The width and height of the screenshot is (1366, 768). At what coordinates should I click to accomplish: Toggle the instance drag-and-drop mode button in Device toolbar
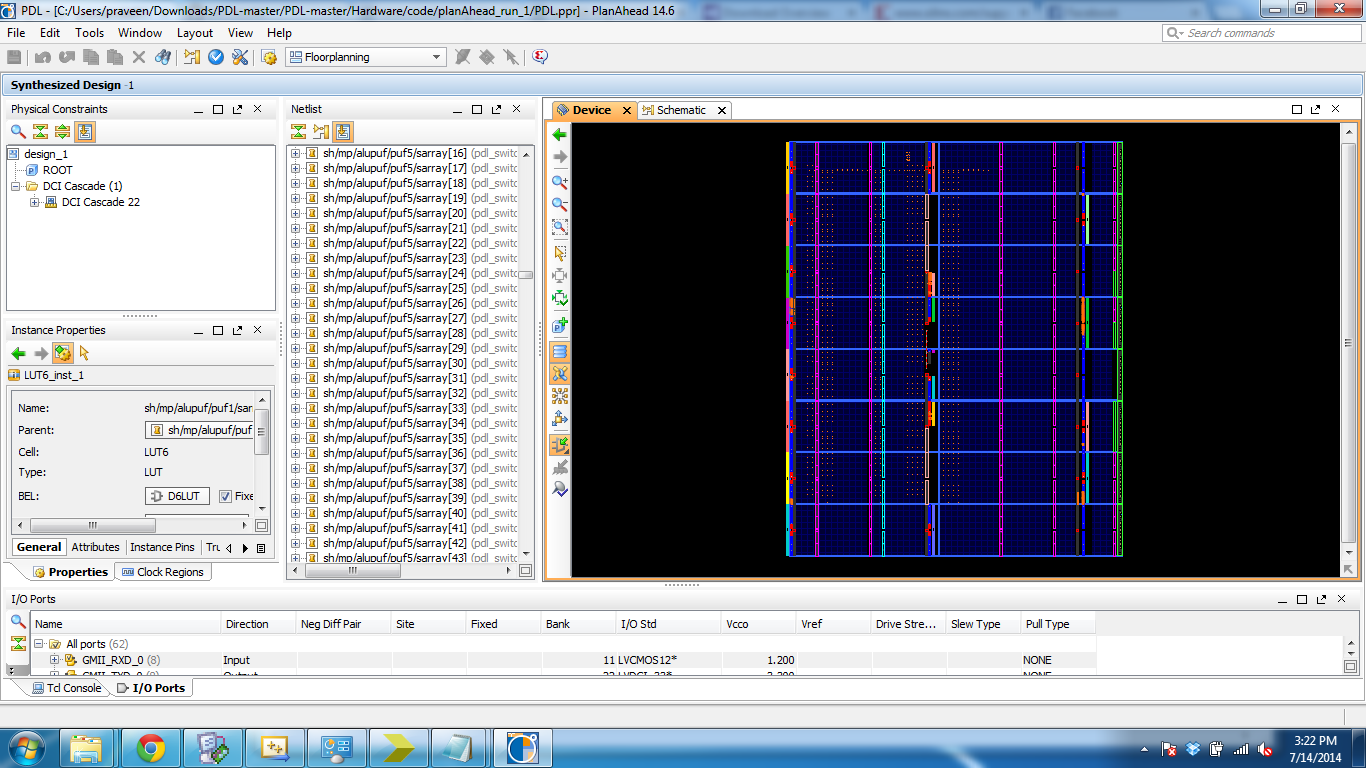pos(560,445)
